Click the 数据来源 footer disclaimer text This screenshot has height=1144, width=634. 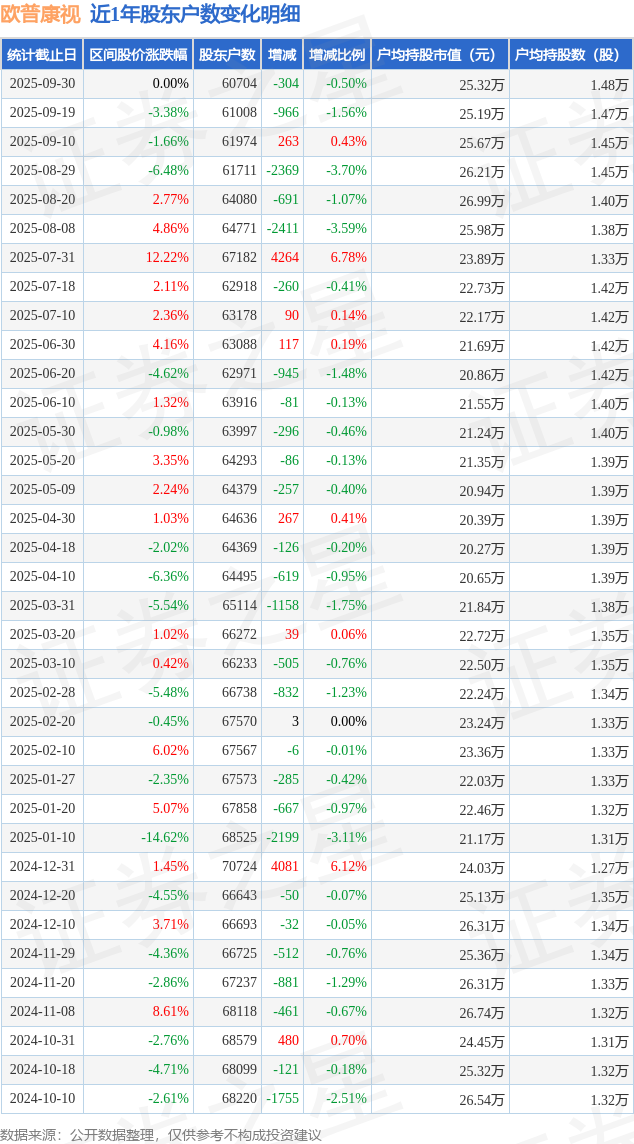point(161,1134)
